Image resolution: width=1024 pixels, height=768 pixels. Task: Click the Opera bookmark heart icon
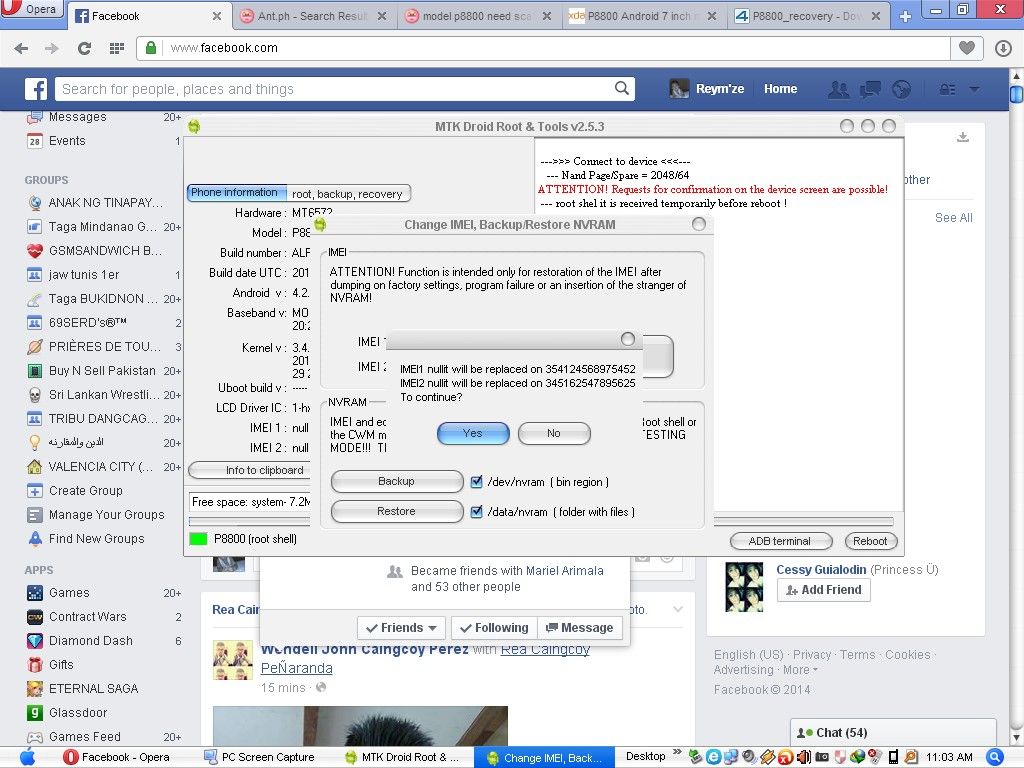[x=966, y=48]
